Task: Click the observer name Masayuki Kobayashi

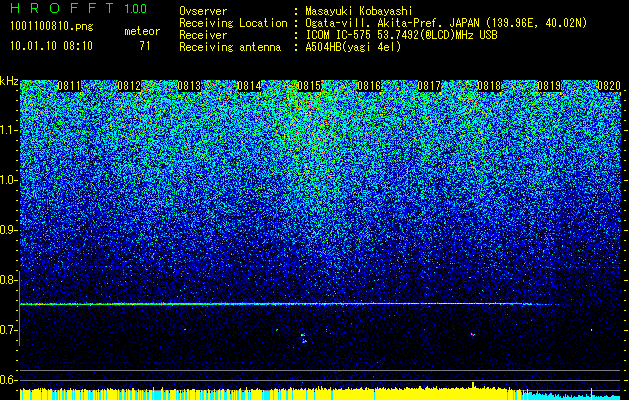Action: [x=358, y=11]
